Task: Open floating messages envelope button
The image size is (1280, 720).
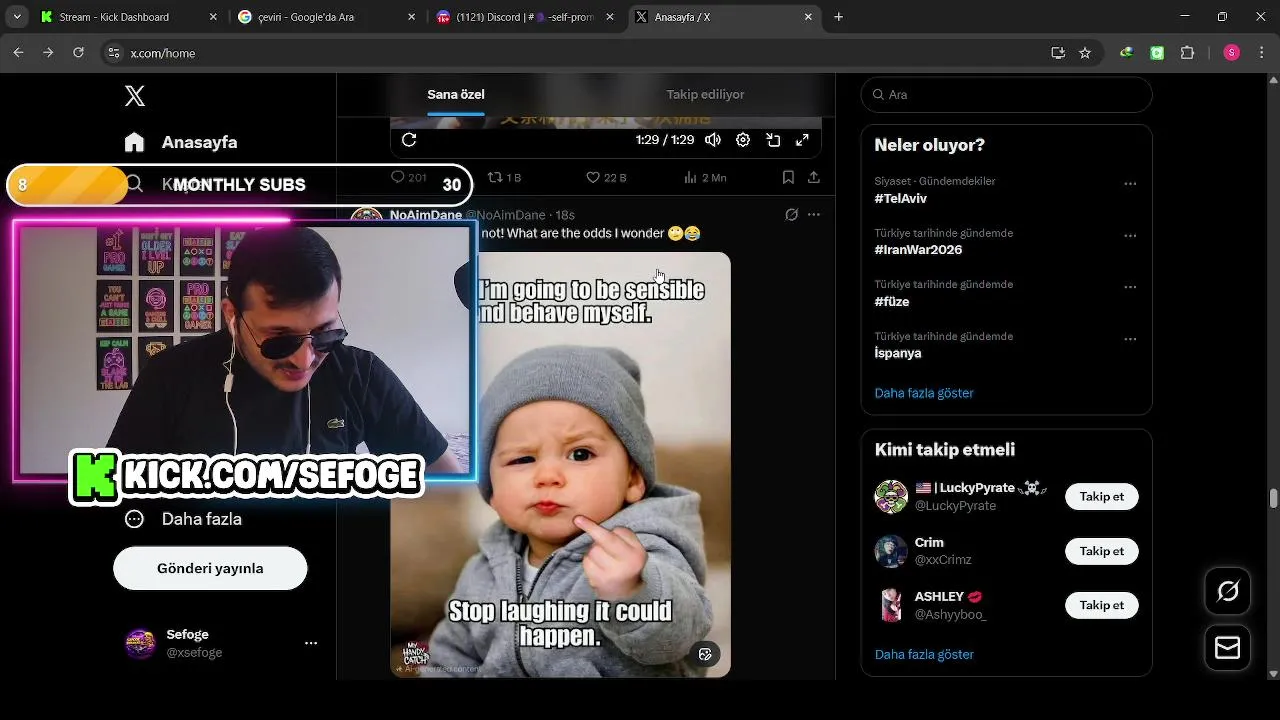Action: pos(1227,648)
